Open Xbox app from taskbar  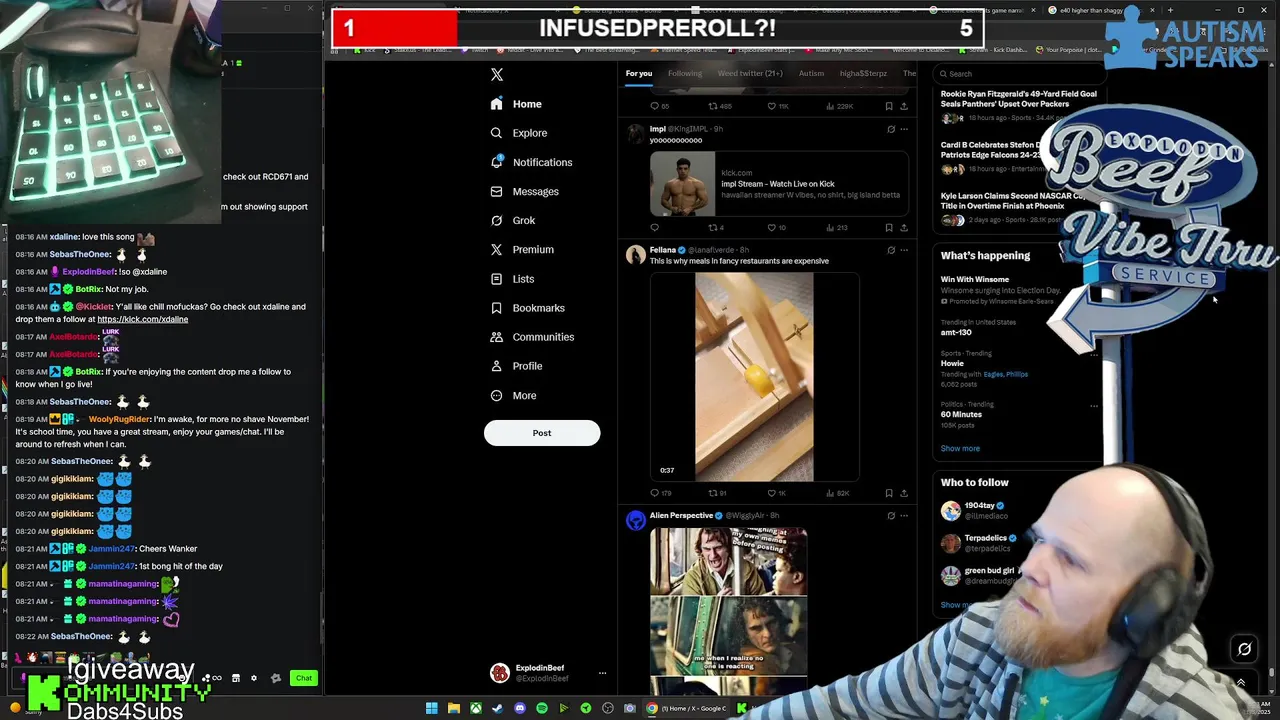[476, 708]
